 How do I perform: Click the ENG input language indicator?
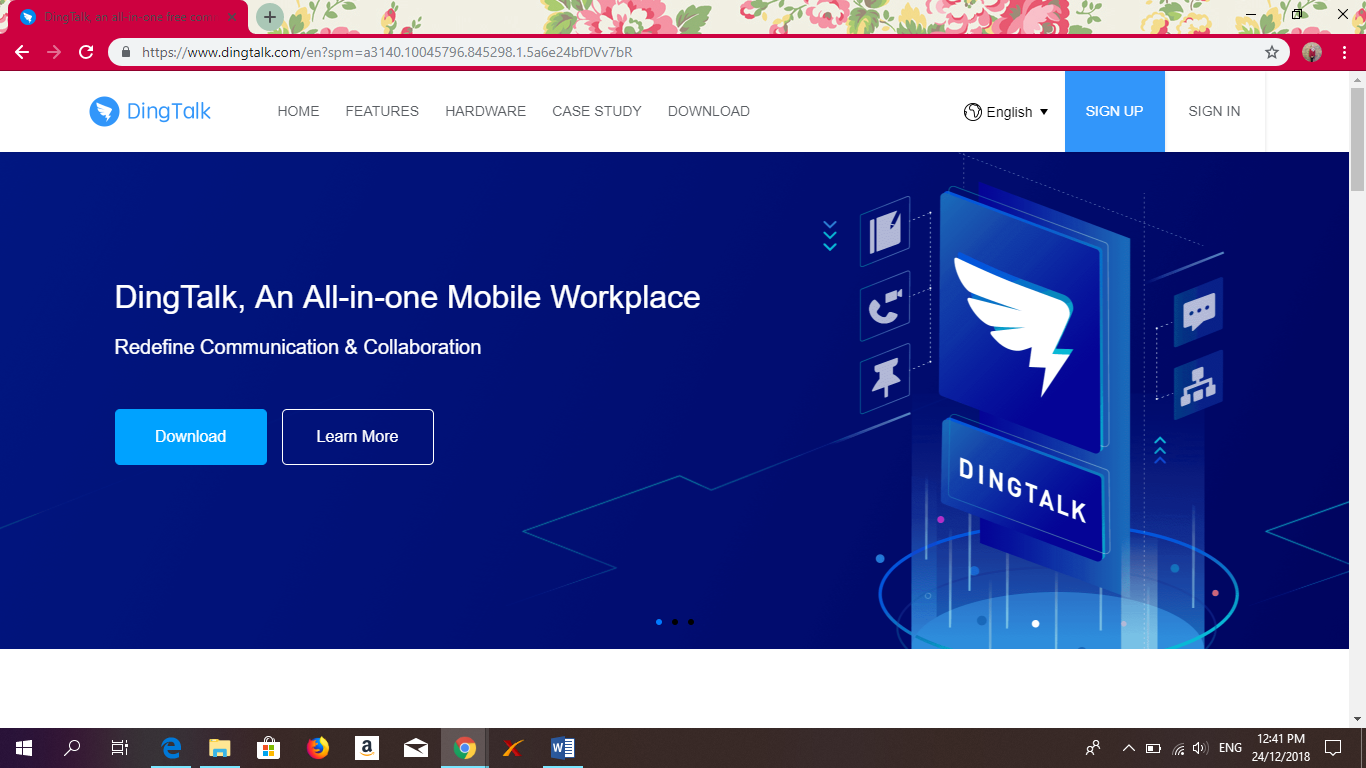1231,748
